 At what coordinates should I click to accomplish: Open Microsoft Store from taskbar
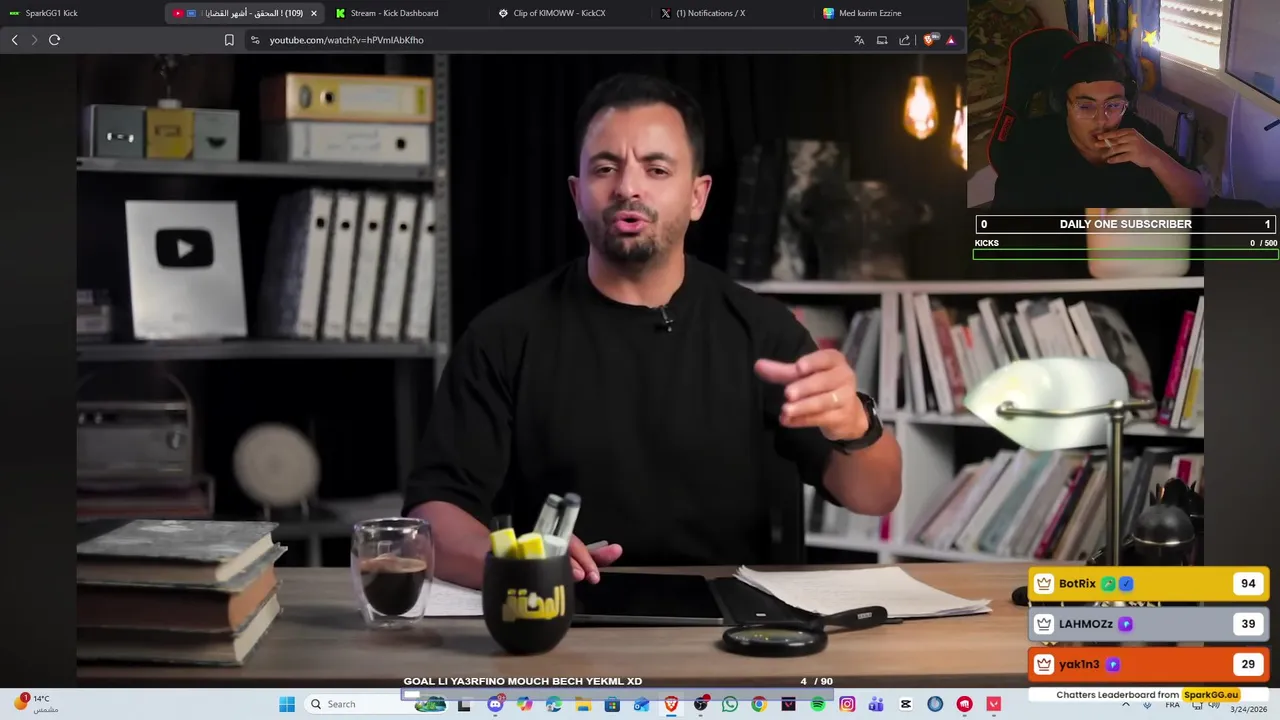(612, 704)
